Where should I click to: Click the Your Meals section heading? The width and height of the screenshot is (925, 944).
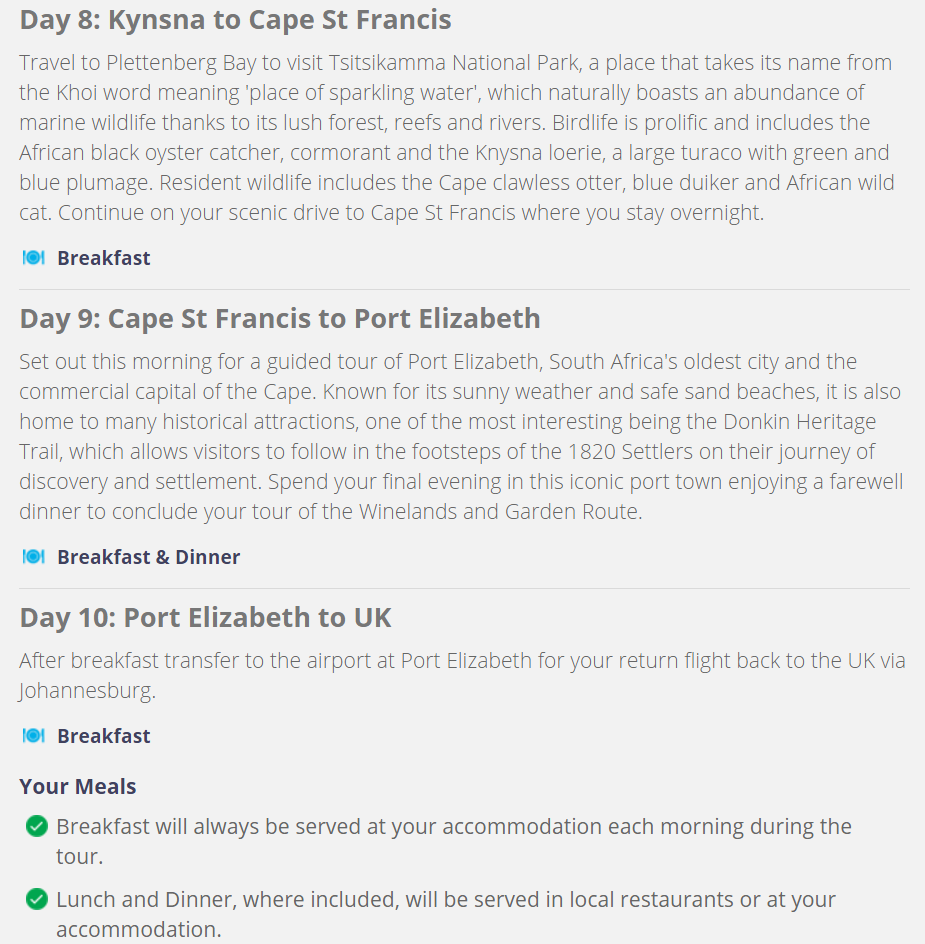[x=78, y=786]
